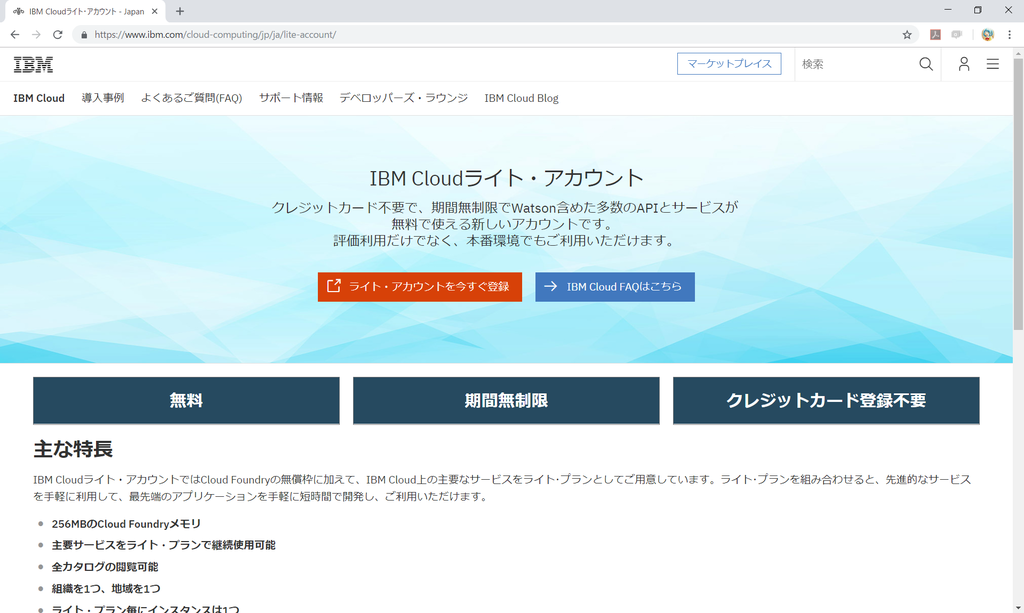Click the PDF extension icon
Image resolution: width=1024 pixels, height=613 pixels.
[x=935, y=35]
